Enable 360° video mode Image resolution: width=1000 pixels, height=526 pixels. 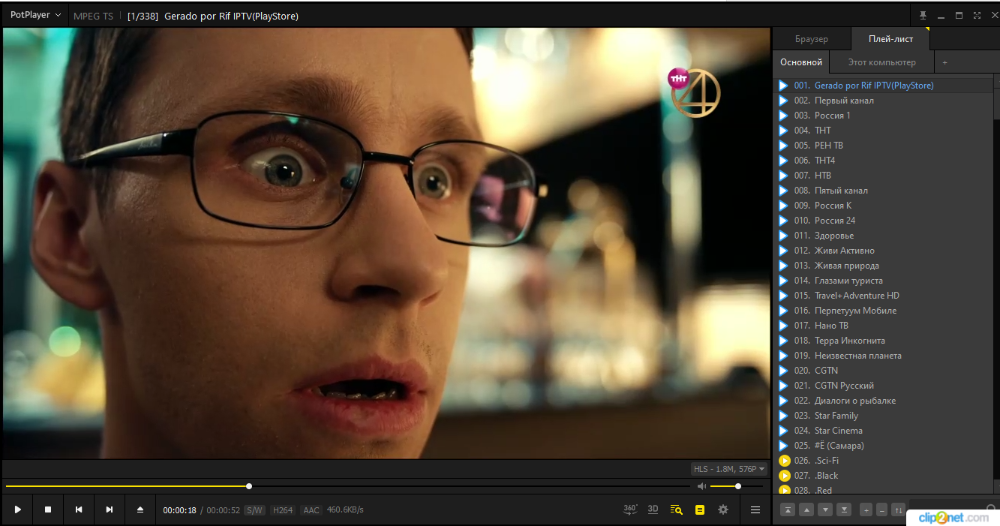coord(630,509)
